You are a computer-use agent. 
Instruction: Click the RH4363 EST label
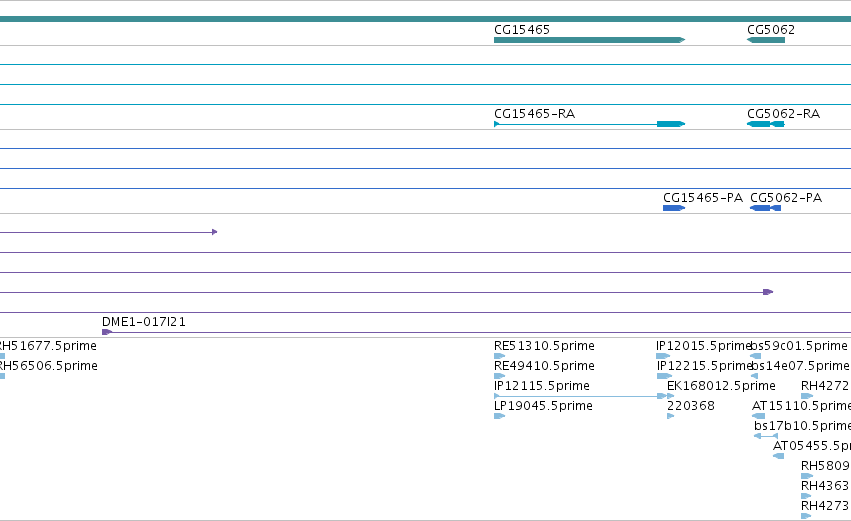click(x=825, y=487)
